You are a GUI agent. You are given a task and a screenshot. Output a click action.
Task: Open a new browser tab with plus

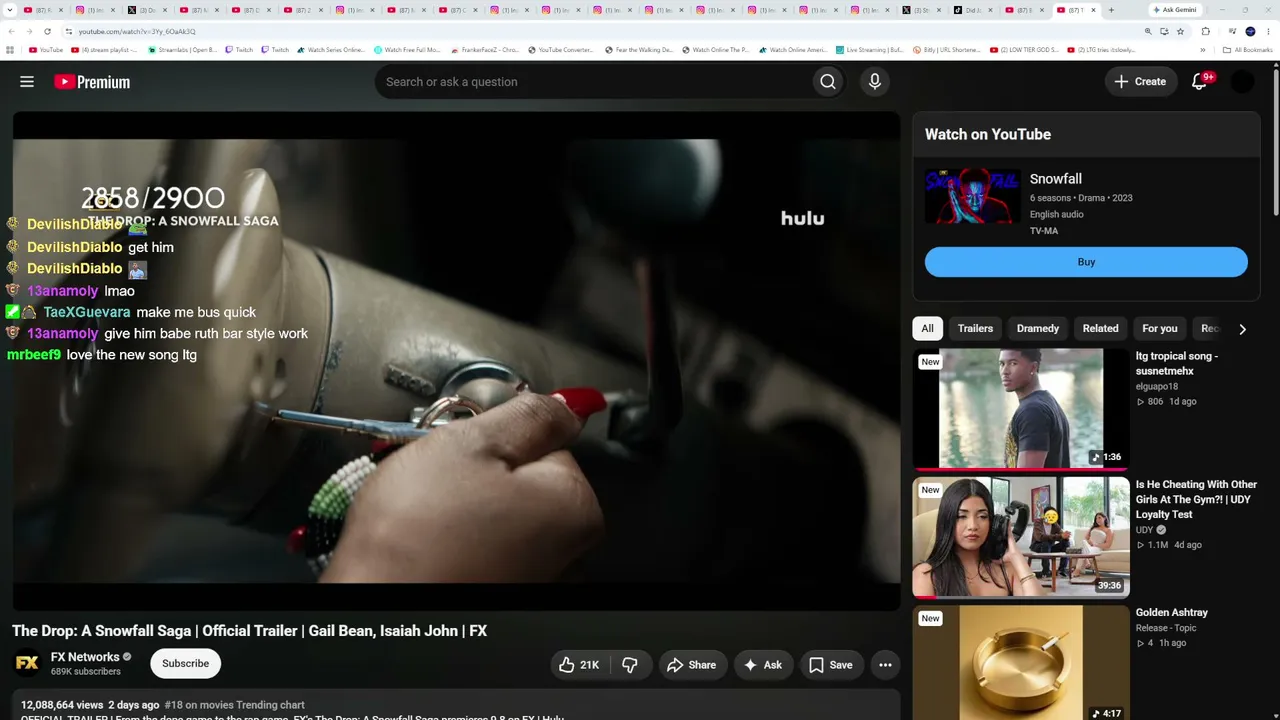click(x=1111, y=10)
